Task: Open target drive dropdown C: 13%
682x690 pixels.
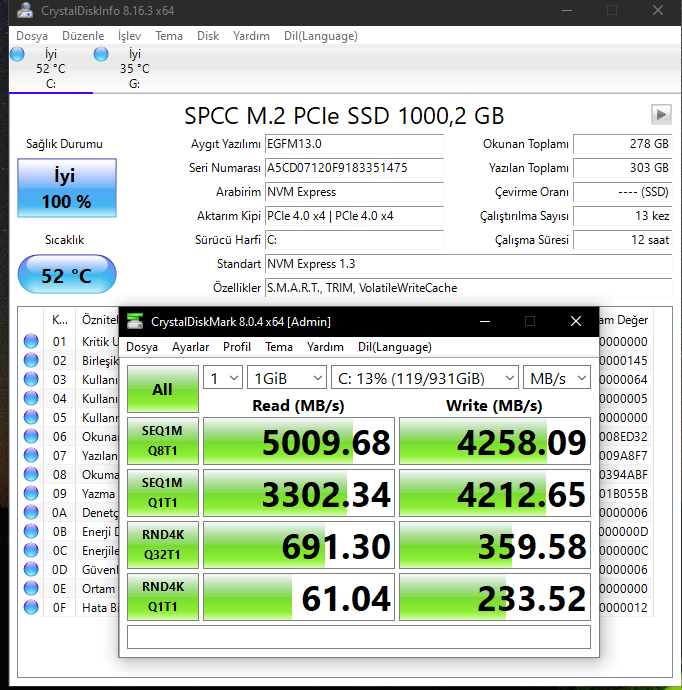Action: tap(425, 378)
